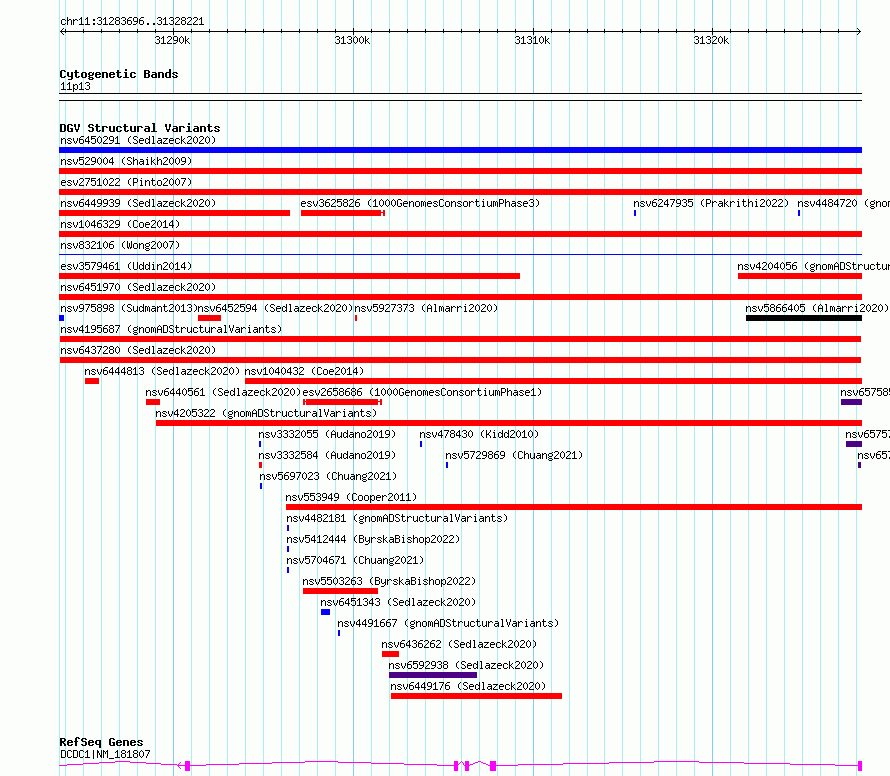Click nsv6437280 (Sedlazeck2020) label

click(138, 350)
